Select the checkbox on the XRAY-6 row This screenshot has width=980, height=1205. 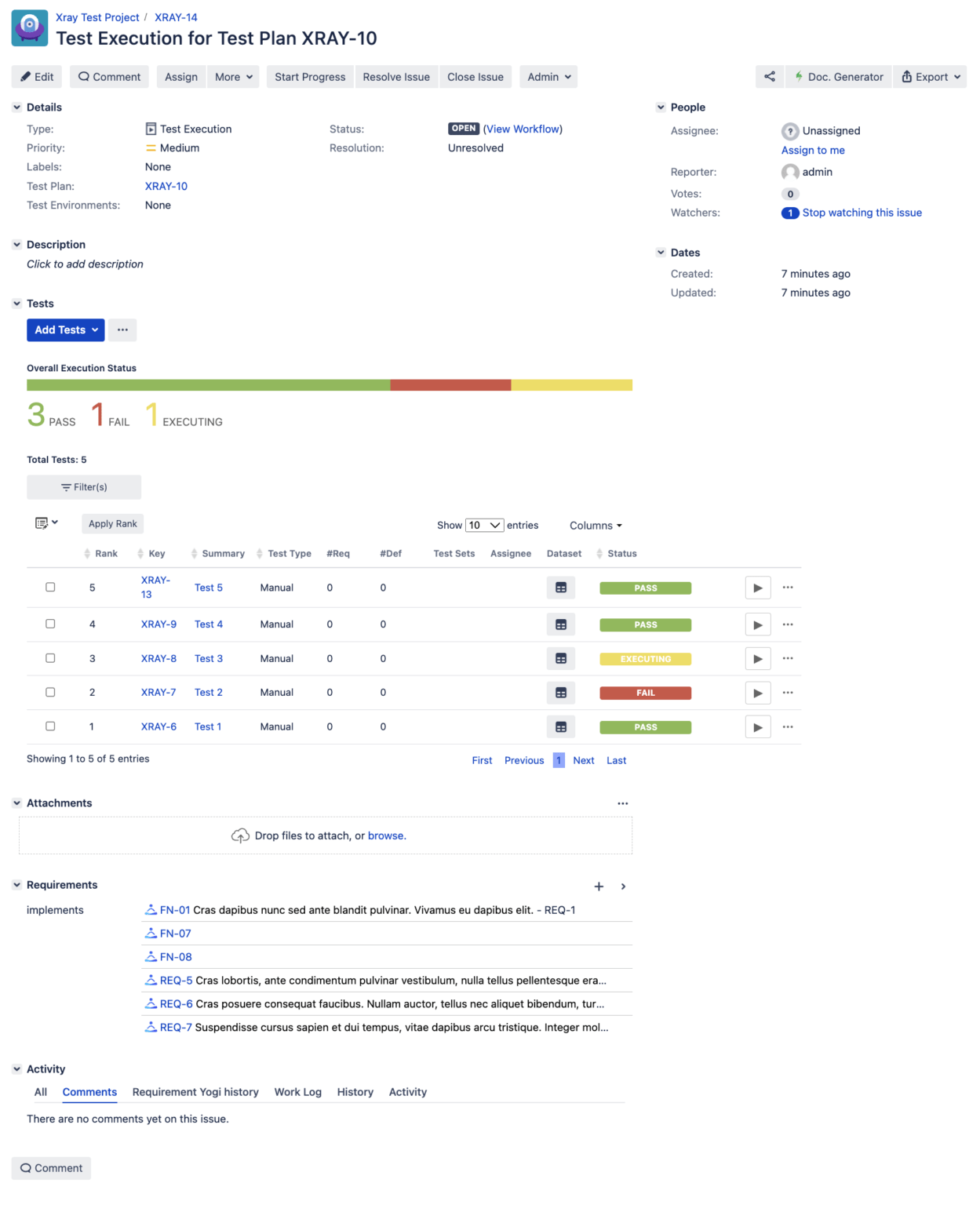(x=50, y=726)
